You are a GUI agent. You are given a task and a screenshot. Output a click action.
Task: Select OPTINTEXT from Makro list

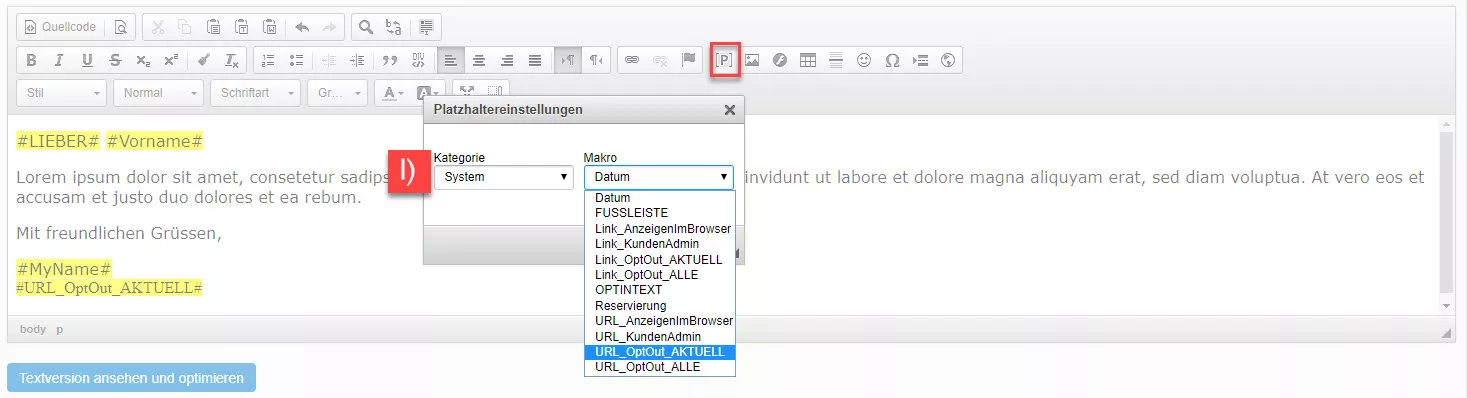point(660,290)
